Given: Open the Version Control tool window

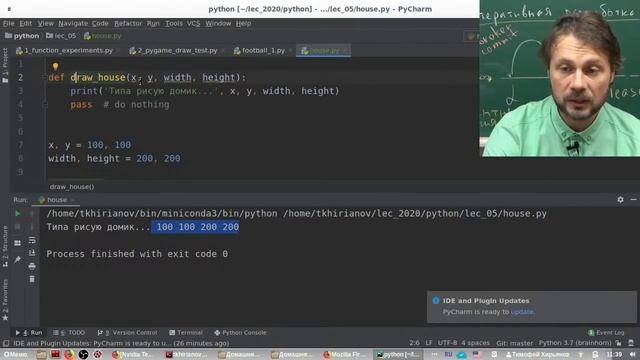Looking at the screenshot, I should [x=127, y=333].
